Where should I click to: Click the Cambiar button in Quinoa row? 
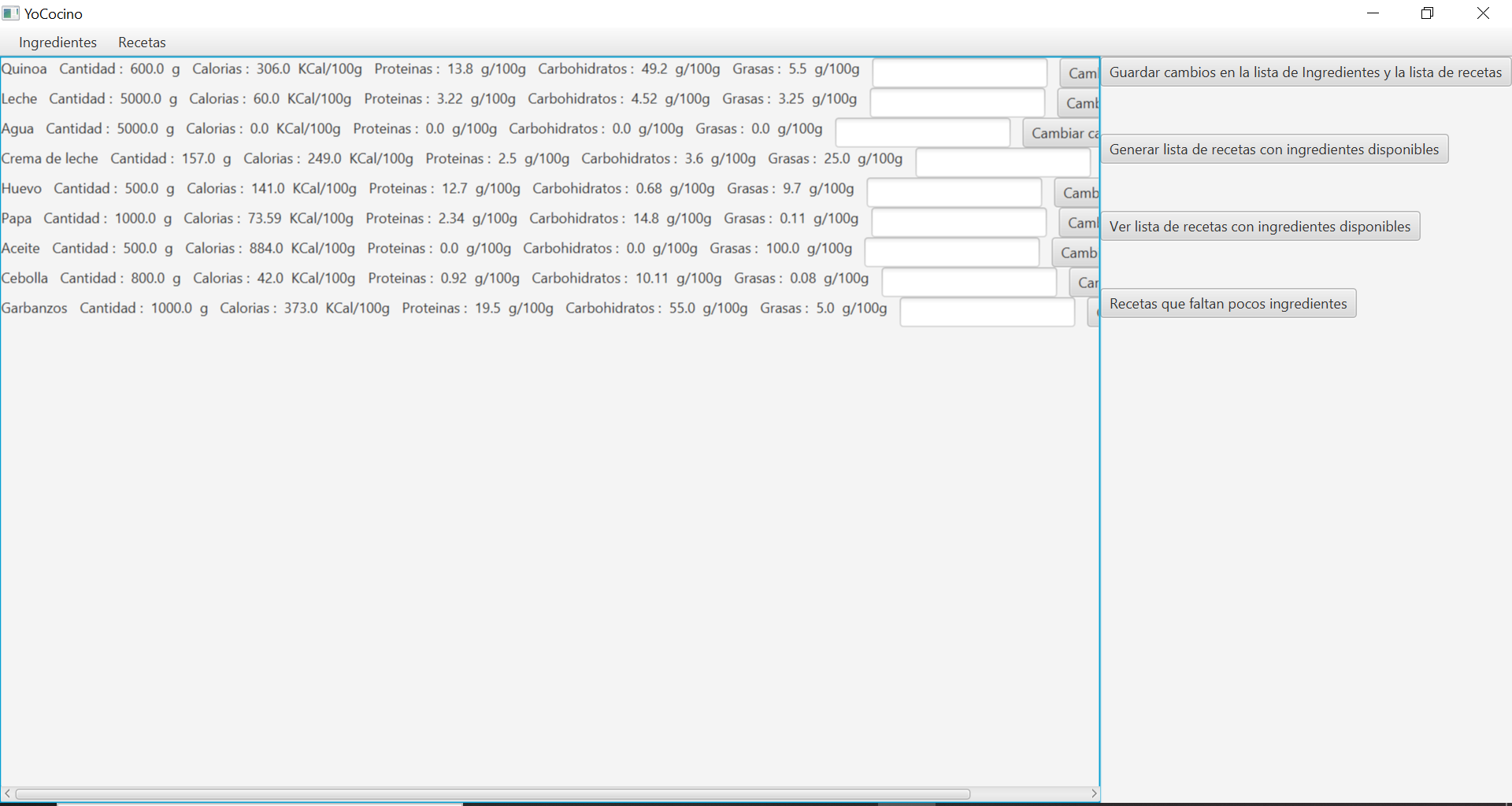click(1080, 73)
